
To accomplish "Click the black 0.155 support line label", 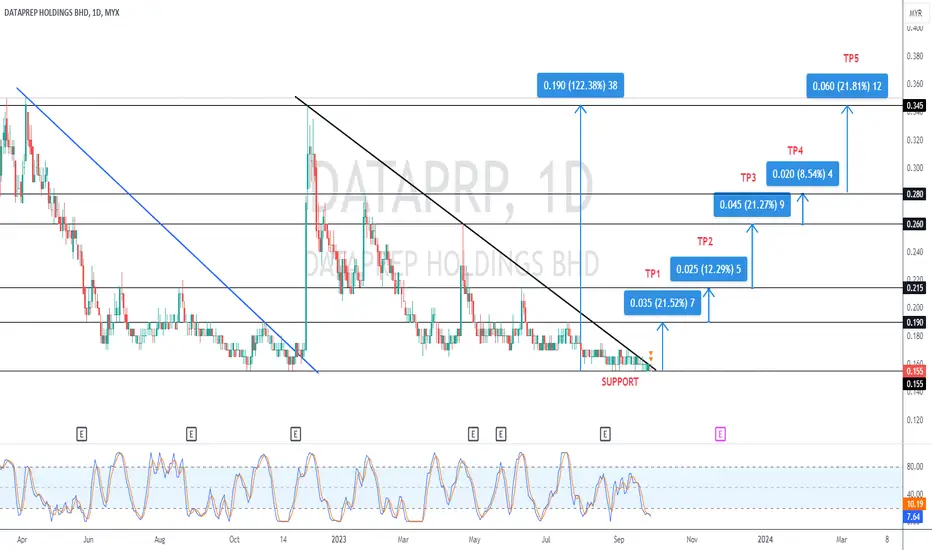I will click(x=915, y=384).
